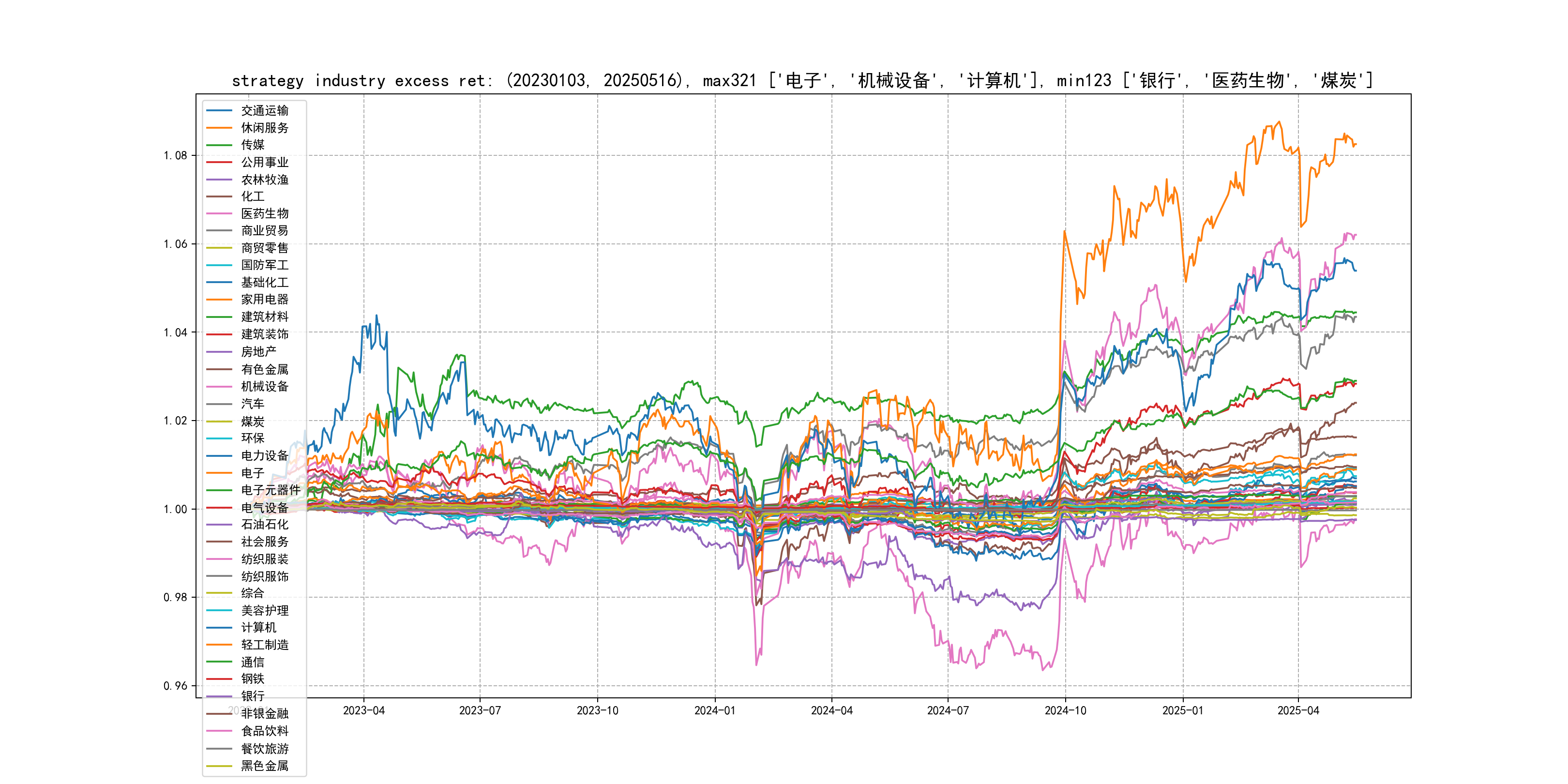Viewport: 1568px width, 784px height.
Task: Click the 医药生物 legend label
Action: (x=264, y=213)
